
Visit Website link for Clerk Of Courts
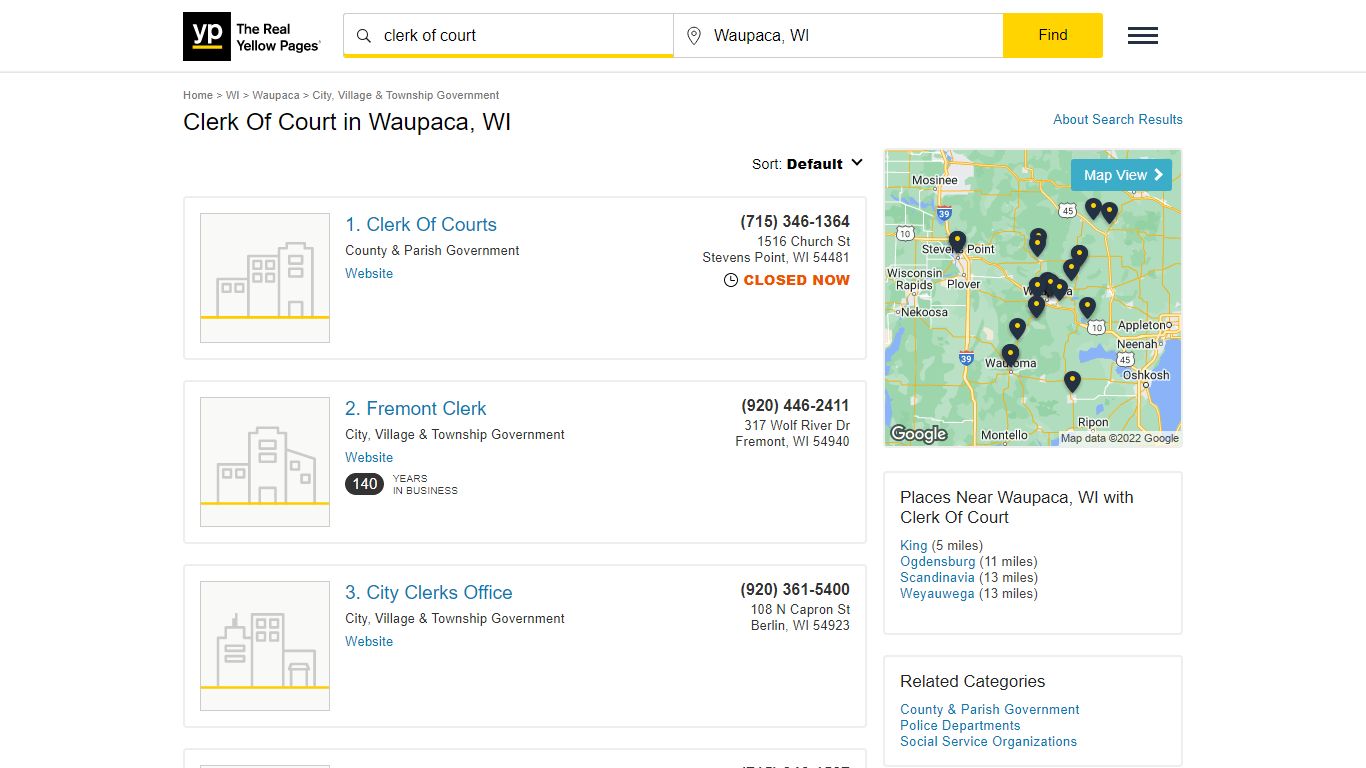[369, 273]
